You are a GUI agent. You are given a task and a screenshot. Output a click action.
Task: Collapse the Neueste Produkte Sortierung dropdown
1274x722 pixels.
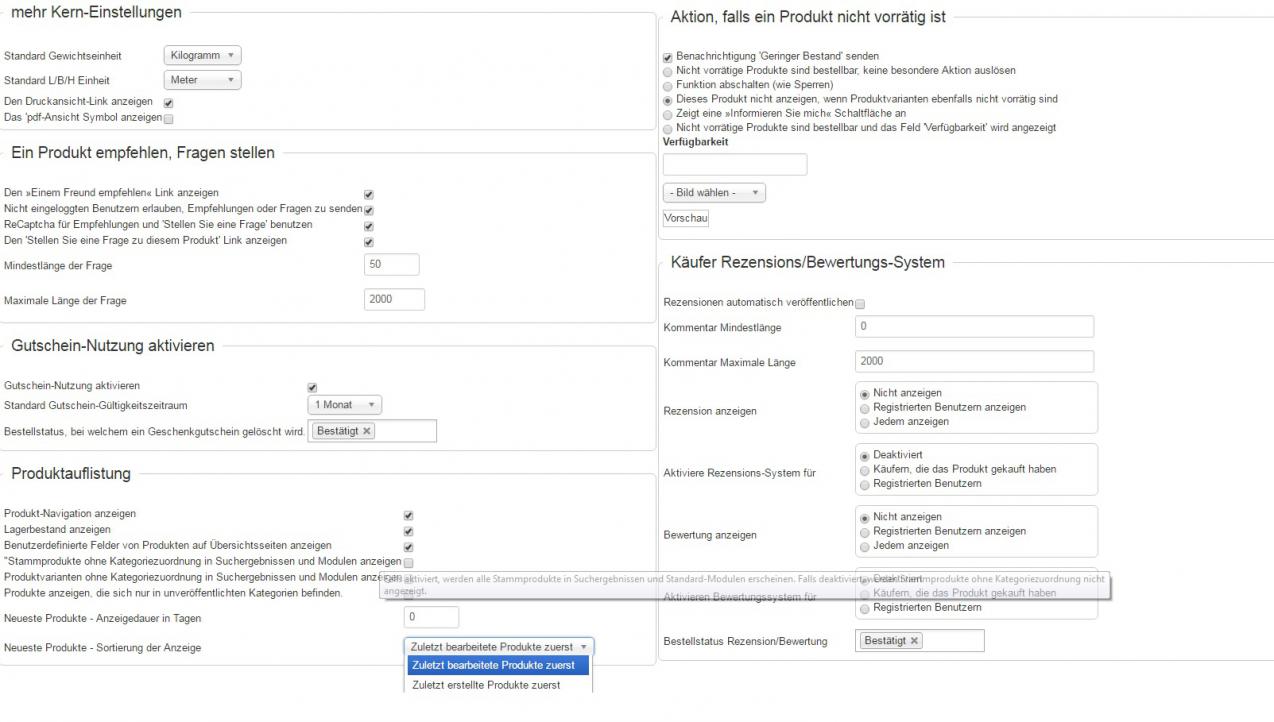point(499,647)
